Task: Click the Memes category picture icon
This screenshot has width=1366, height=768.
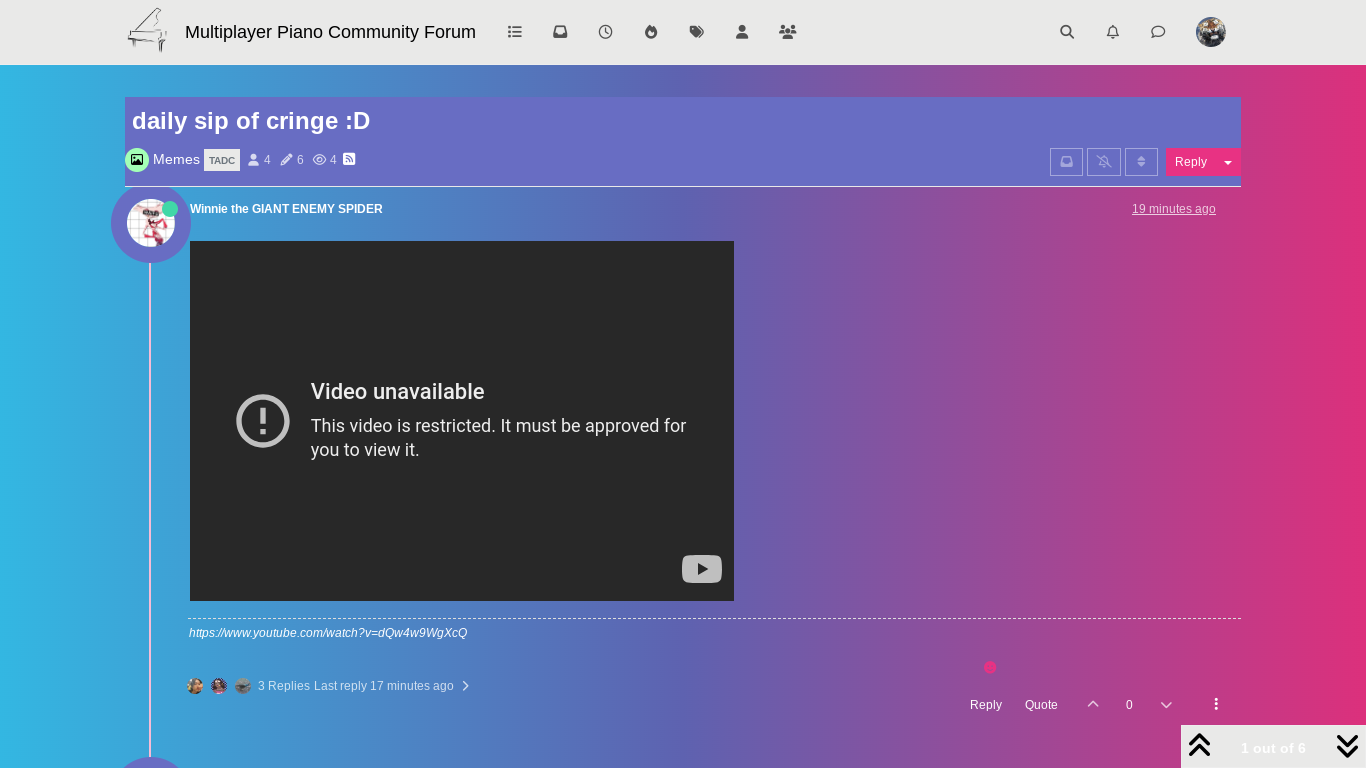Action: [x=137, y=160]
